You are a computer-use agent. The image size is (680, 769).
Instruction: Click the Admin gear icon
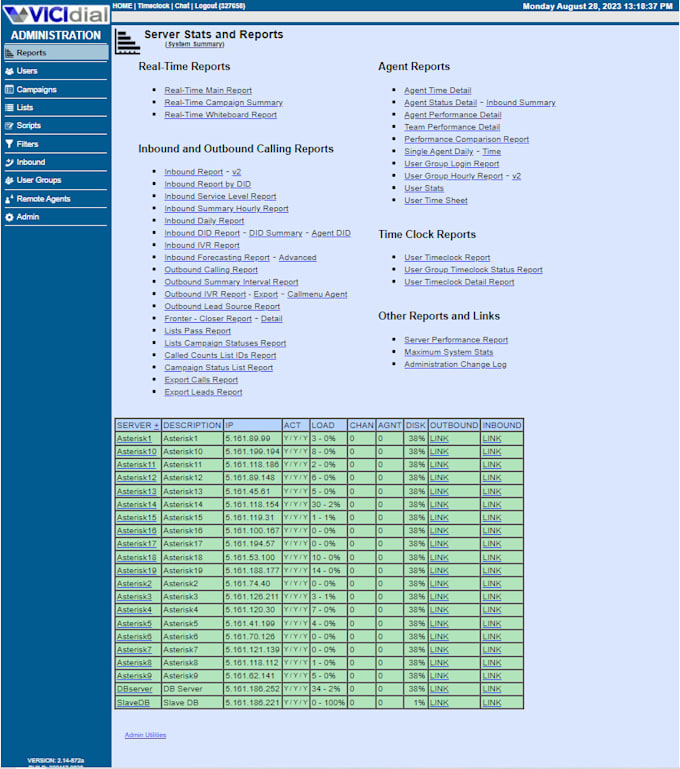(x=10, y=217)
